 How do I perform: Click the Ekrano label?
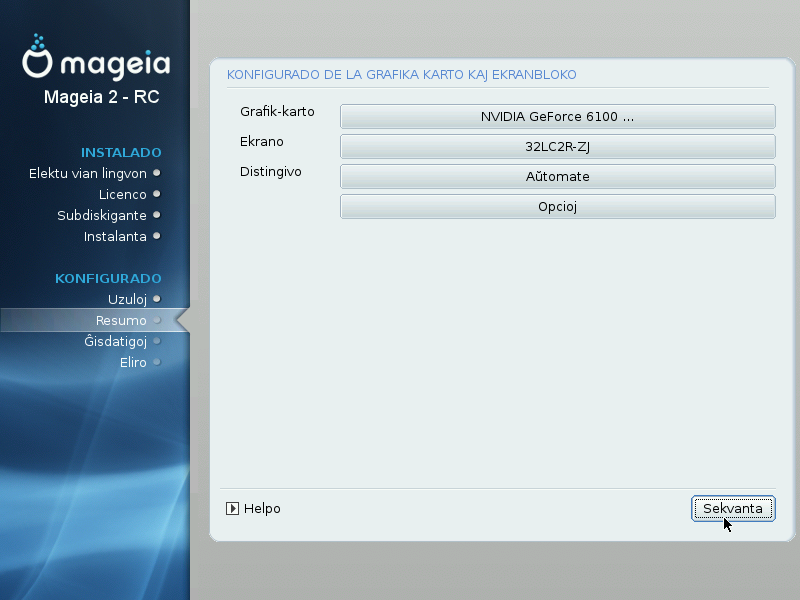pyautogui.click(x=262, y=141)
